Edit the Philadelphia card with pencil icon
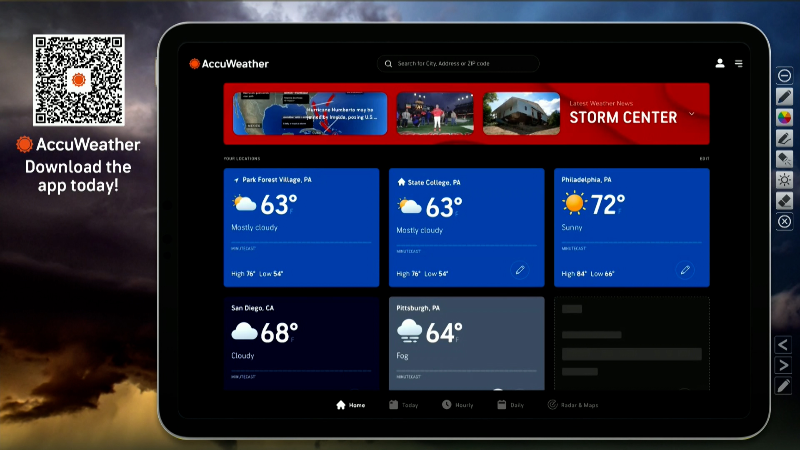Image resolution: width=800 pixels, height=450 pixels. 685,269
